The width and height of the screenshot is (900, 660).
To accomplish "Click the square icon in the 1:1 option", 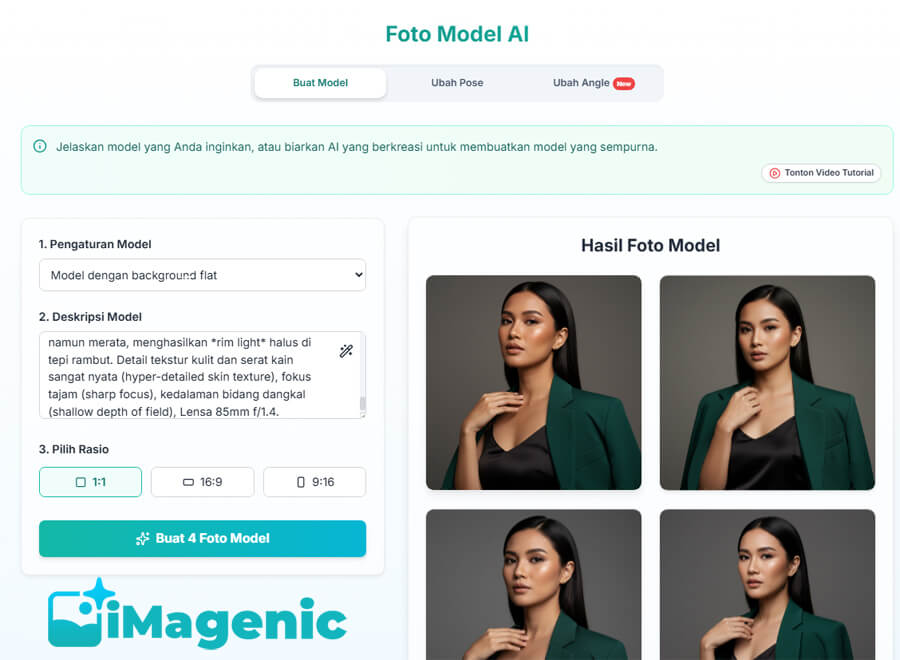I will pos(81,482).
